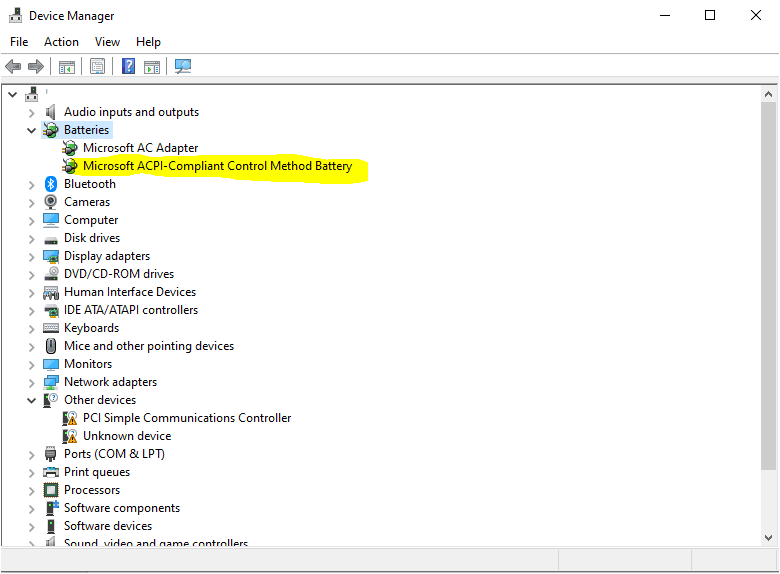Expand Audio inputs and outputs
Viewport: 780px width, 574px height.
[x=31, y=113]
